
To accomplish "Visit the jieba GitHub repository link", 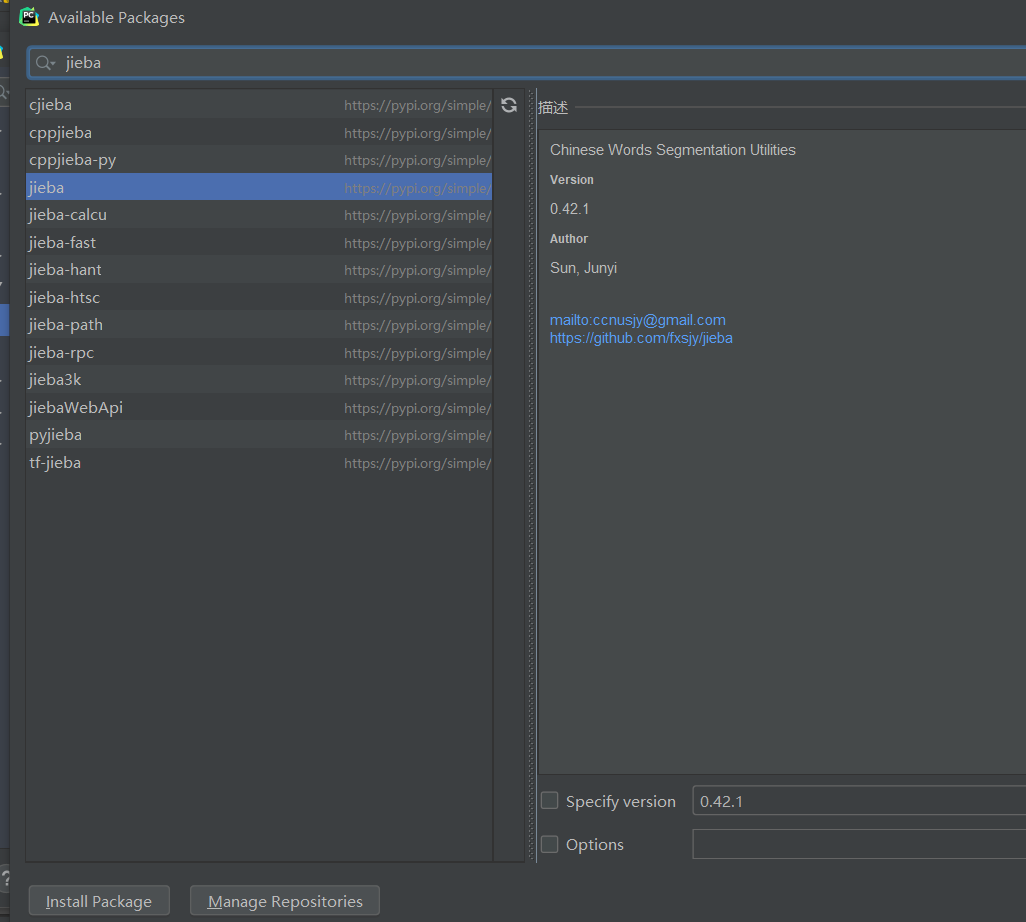I will (x=641, y=338).
